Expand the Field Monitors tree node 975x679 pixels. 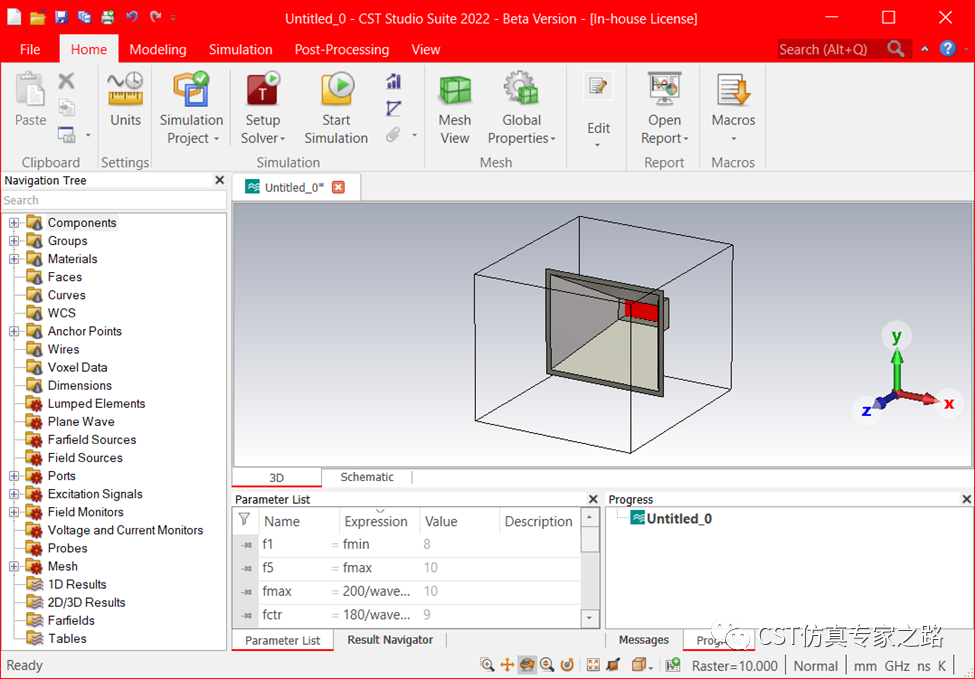[x=14, y=512]
